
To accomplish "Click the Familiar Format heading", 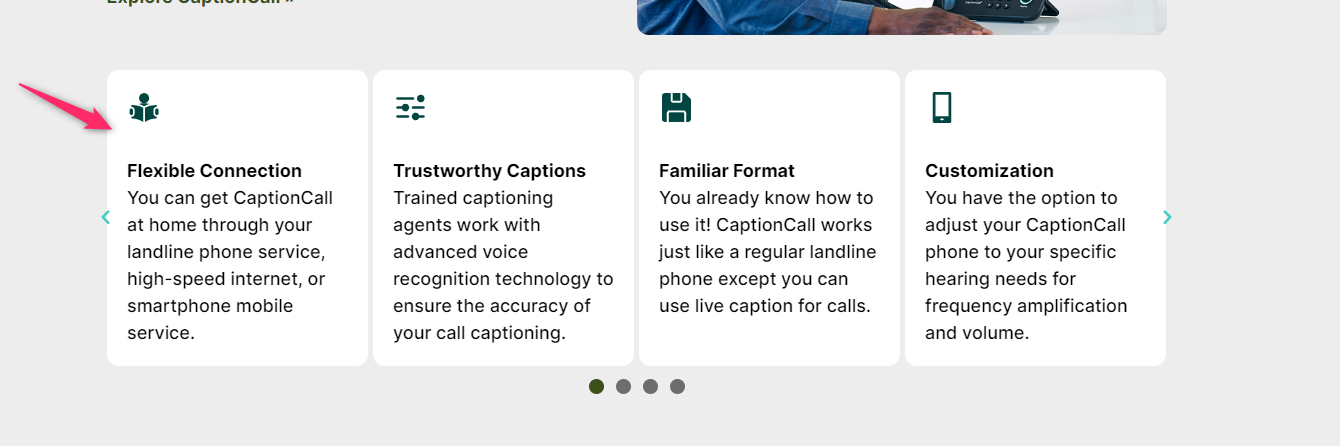I will click(x=727, y=171).
